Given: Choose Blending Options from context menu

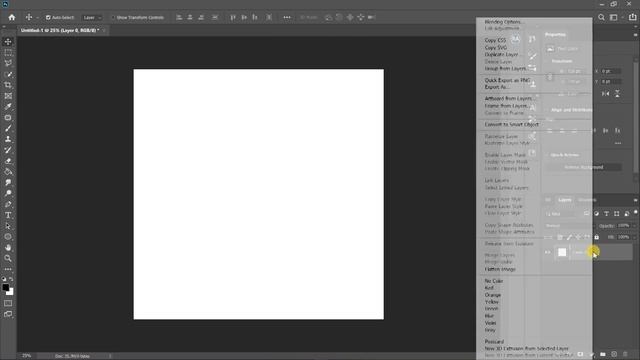Looking at the screenshot, I should [503, 22].
